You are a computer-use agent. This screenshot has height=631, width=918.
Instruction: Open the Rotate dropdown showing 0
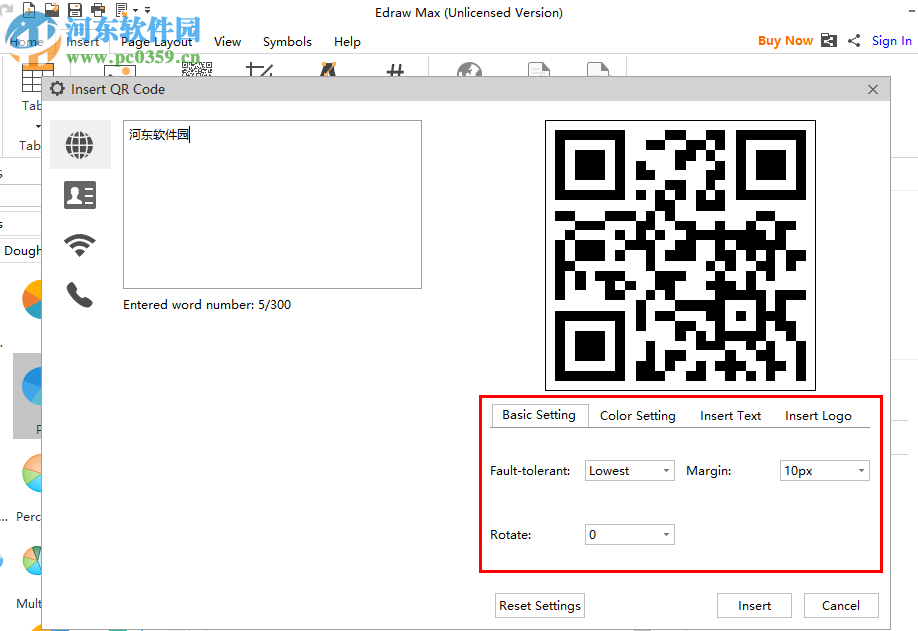pos(629,534)
